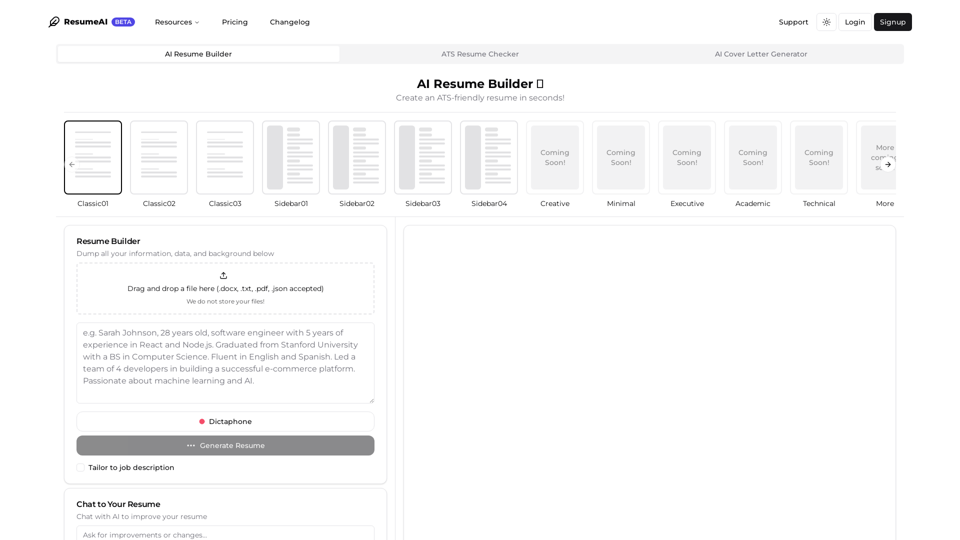Image resolution: width=960 pixels, height=540 pixels.
Task: Choose the Classic02 resume template
Action: pos(159,158)
